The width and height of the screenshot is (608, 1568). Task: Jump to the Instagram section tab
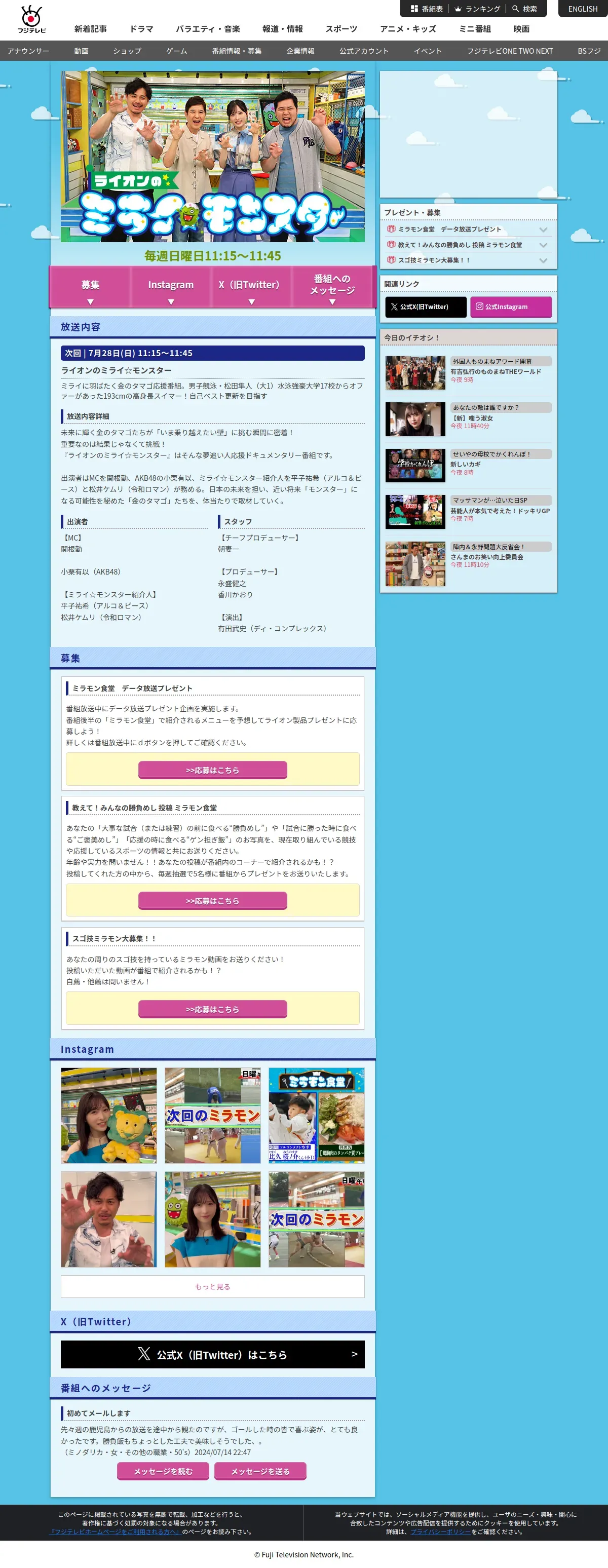tap(171, 287)
